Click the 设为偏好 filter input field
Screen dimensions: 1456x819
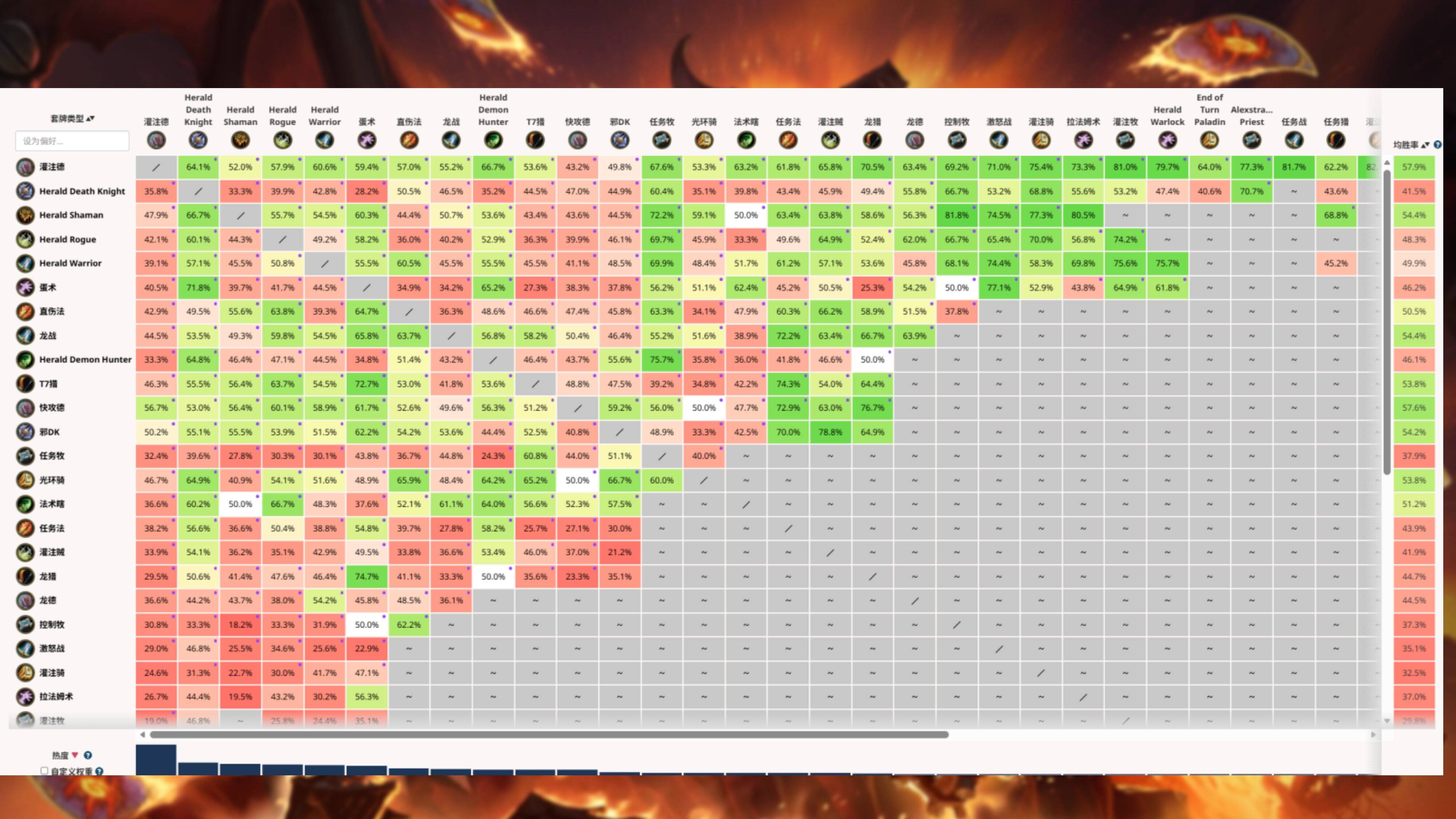72,141
